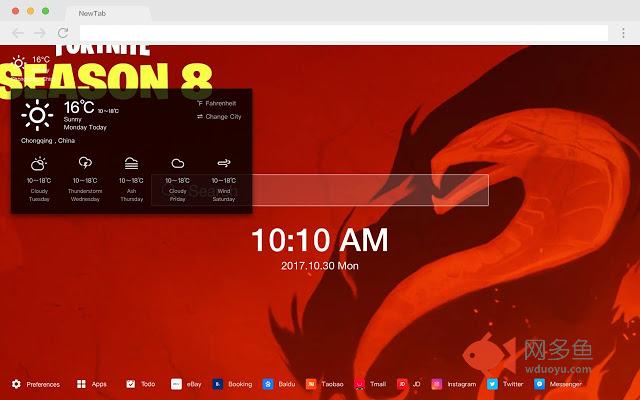Click the large sunny weather icon
Viewport: 640px width, 400px height.
click(x=37, y=115)
